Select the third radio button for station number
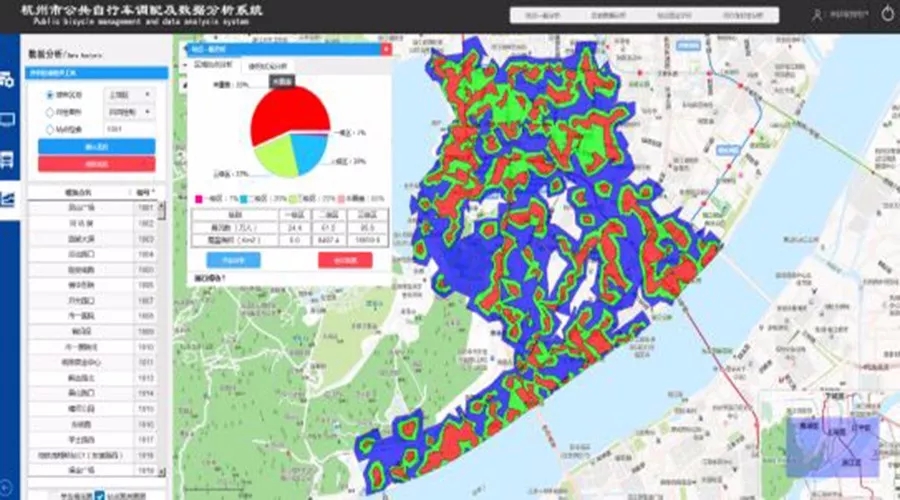The image size is (900, 500). point(50,129)
